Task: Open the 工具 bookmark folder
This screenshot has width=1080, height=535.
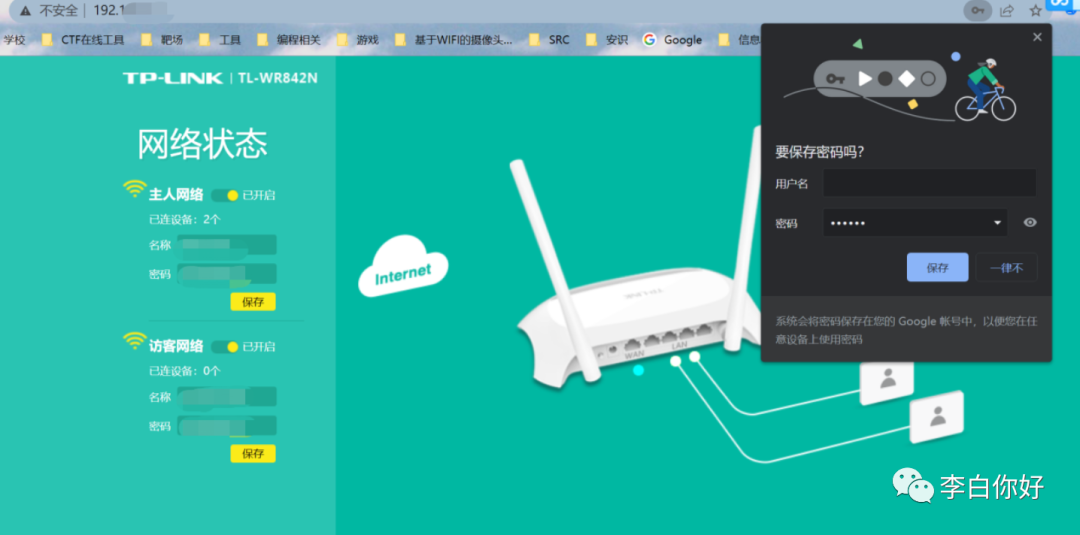Action: click(x=220, y=40)
